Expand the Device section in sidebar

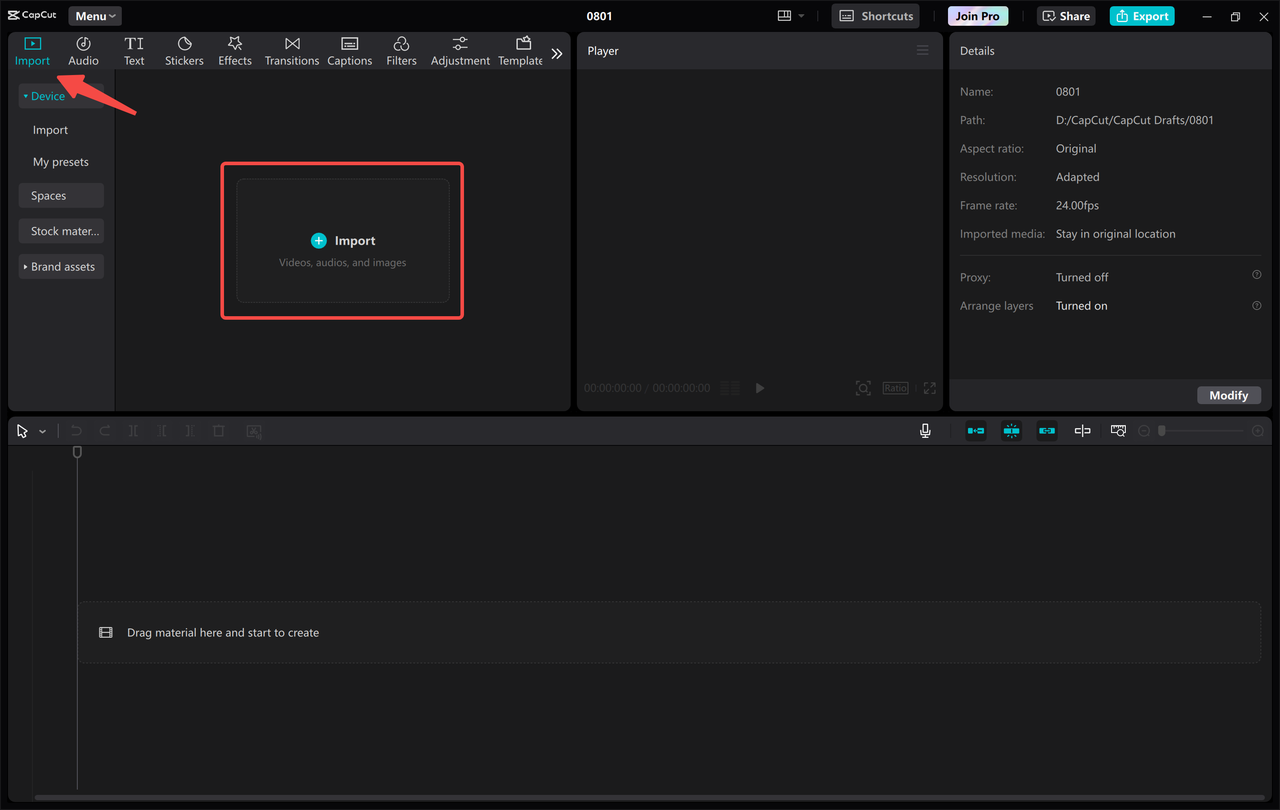44,95
